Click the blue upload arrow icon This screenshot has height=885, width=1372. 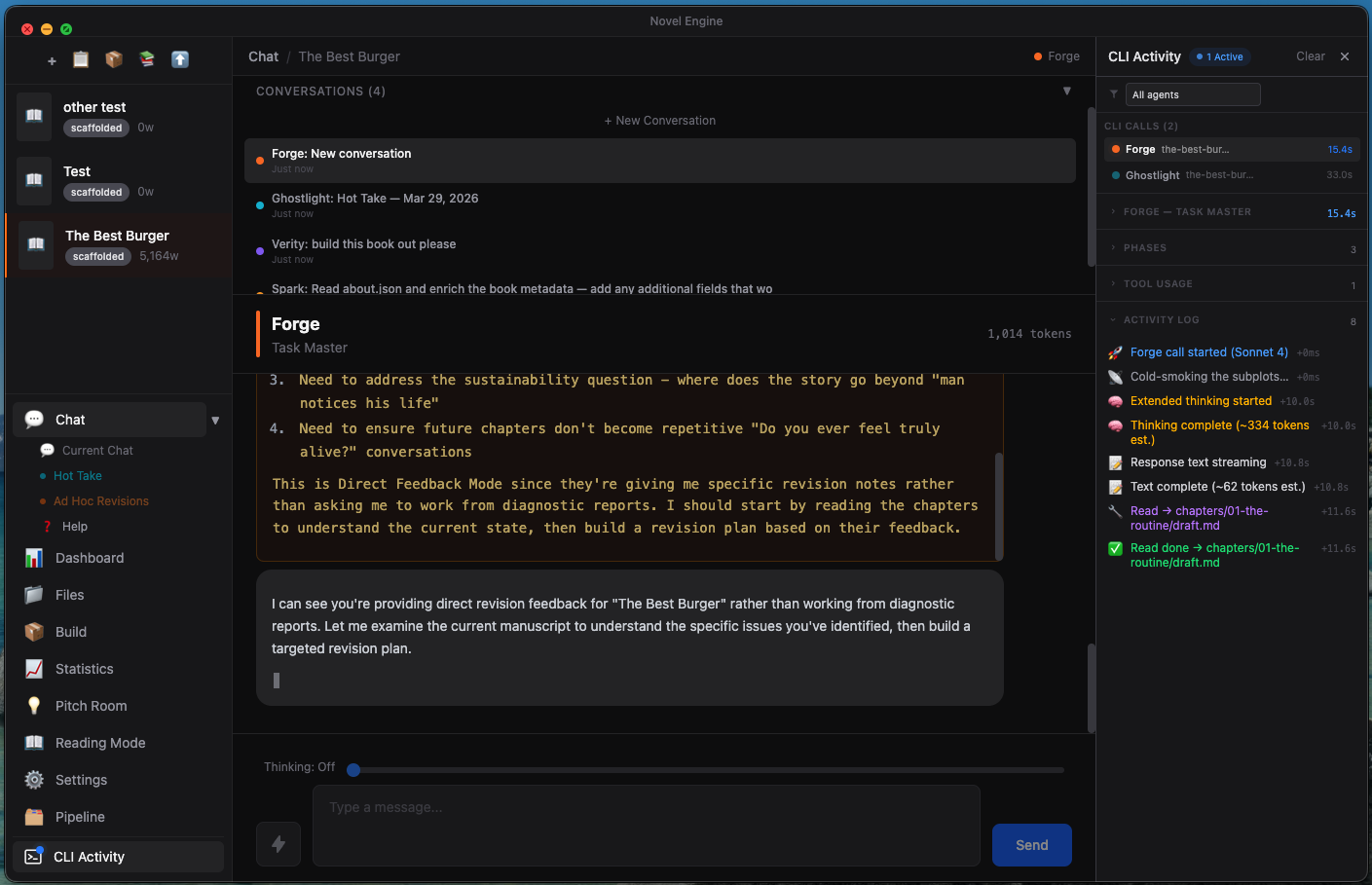pyautogui.click(x=180, y=59)
